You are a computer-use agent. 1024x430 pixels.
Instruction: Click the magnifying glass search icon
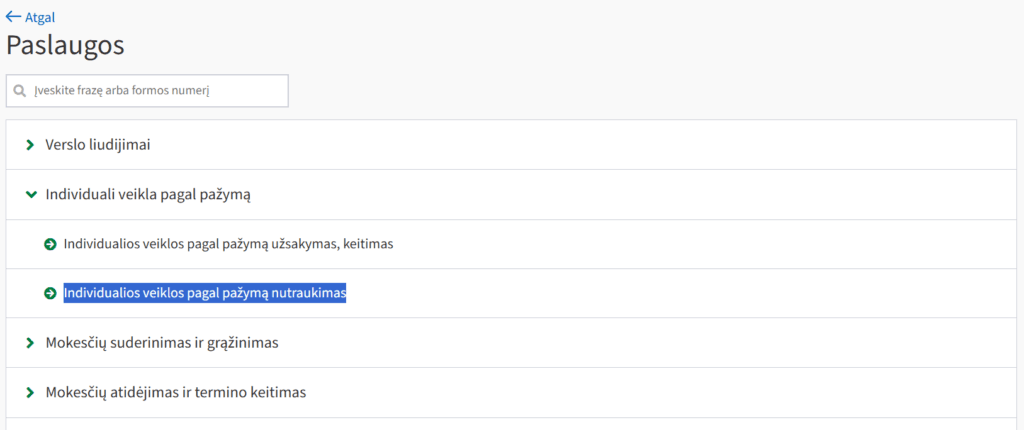[20, 91]
